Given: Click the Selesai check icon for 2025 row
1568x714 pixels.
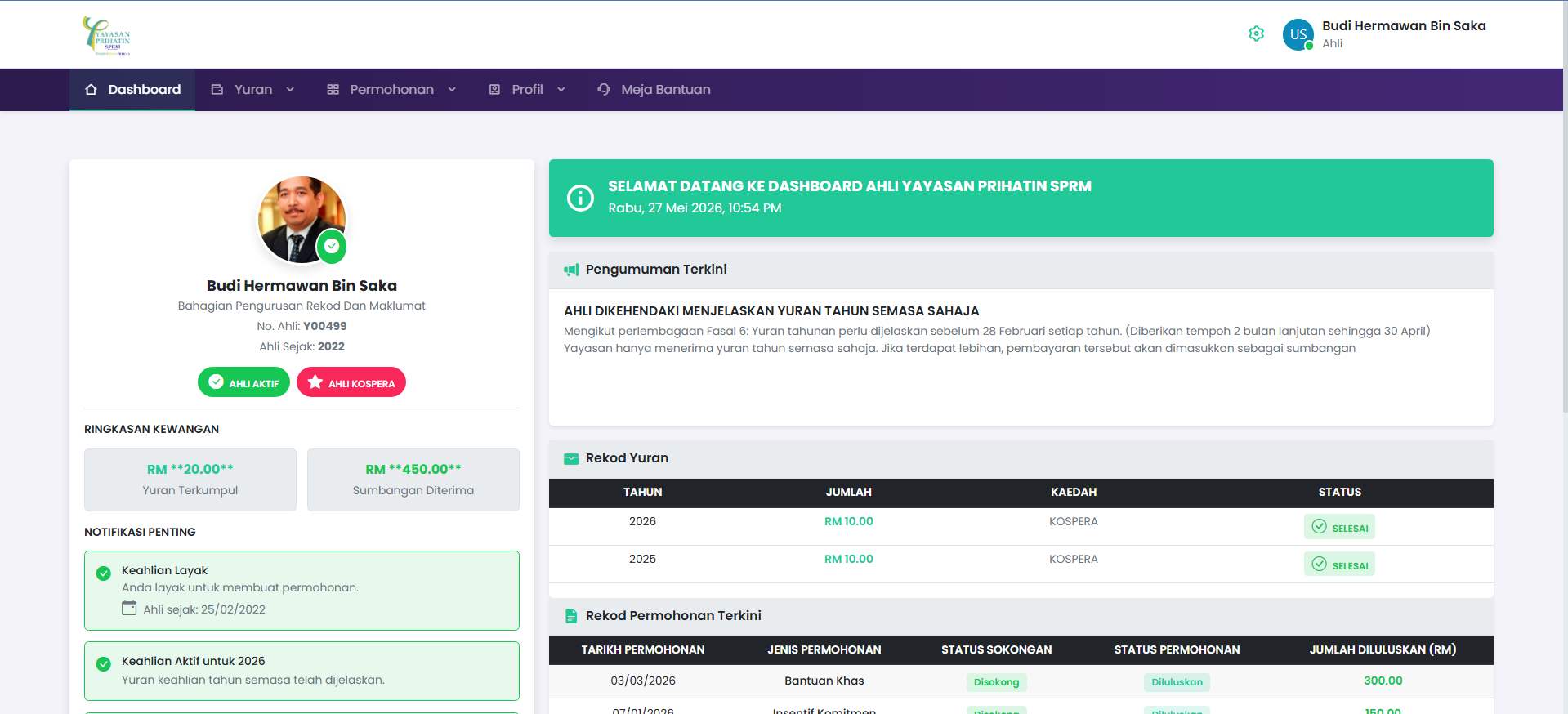Looking at the screenshot, I should (1319, 564).
